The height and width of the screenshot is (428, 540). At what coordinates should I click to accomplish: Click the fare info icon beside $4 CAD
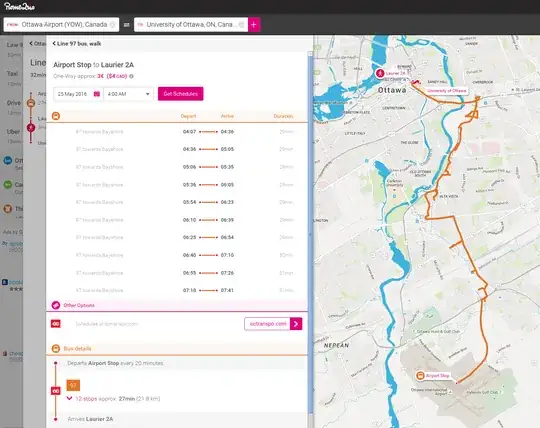click(x=131, y=76)
